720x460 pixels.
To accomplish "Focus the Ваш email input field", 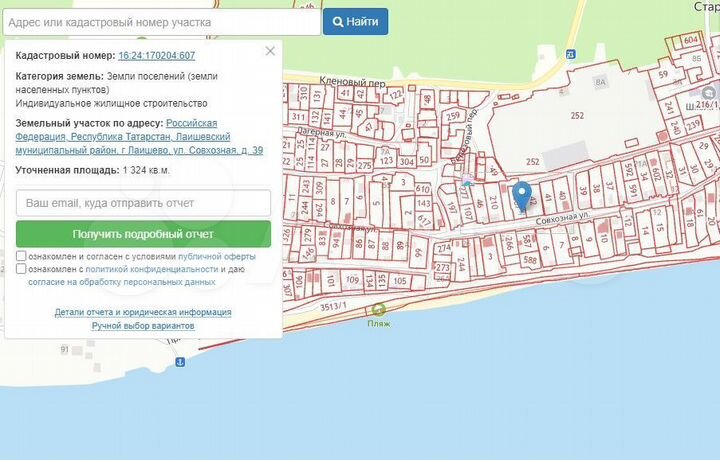I will click(143, 203).
